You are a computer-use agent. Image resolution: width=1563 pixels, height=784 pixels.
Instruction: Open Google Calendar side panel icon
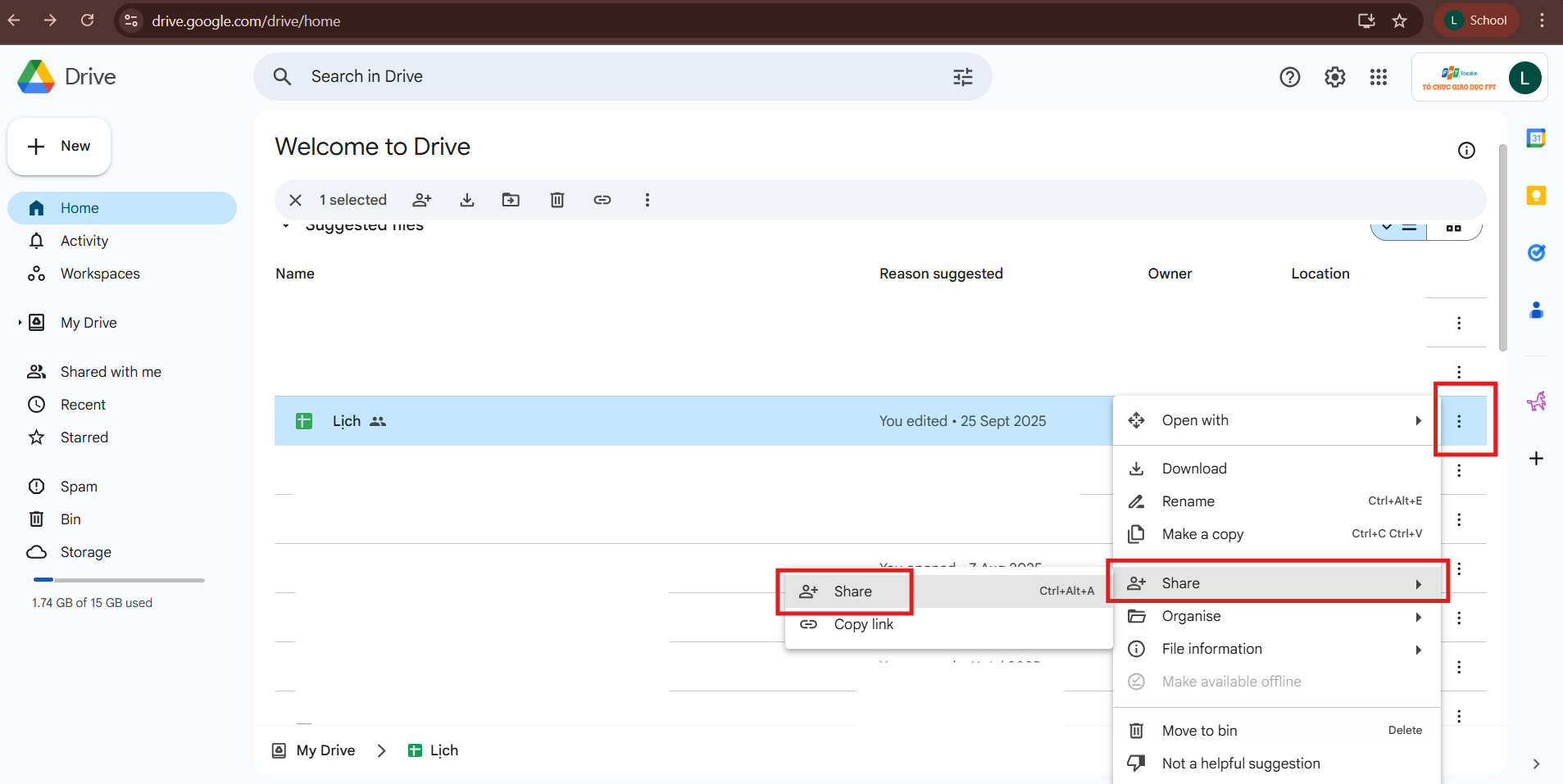click(x=1536, y=138)
